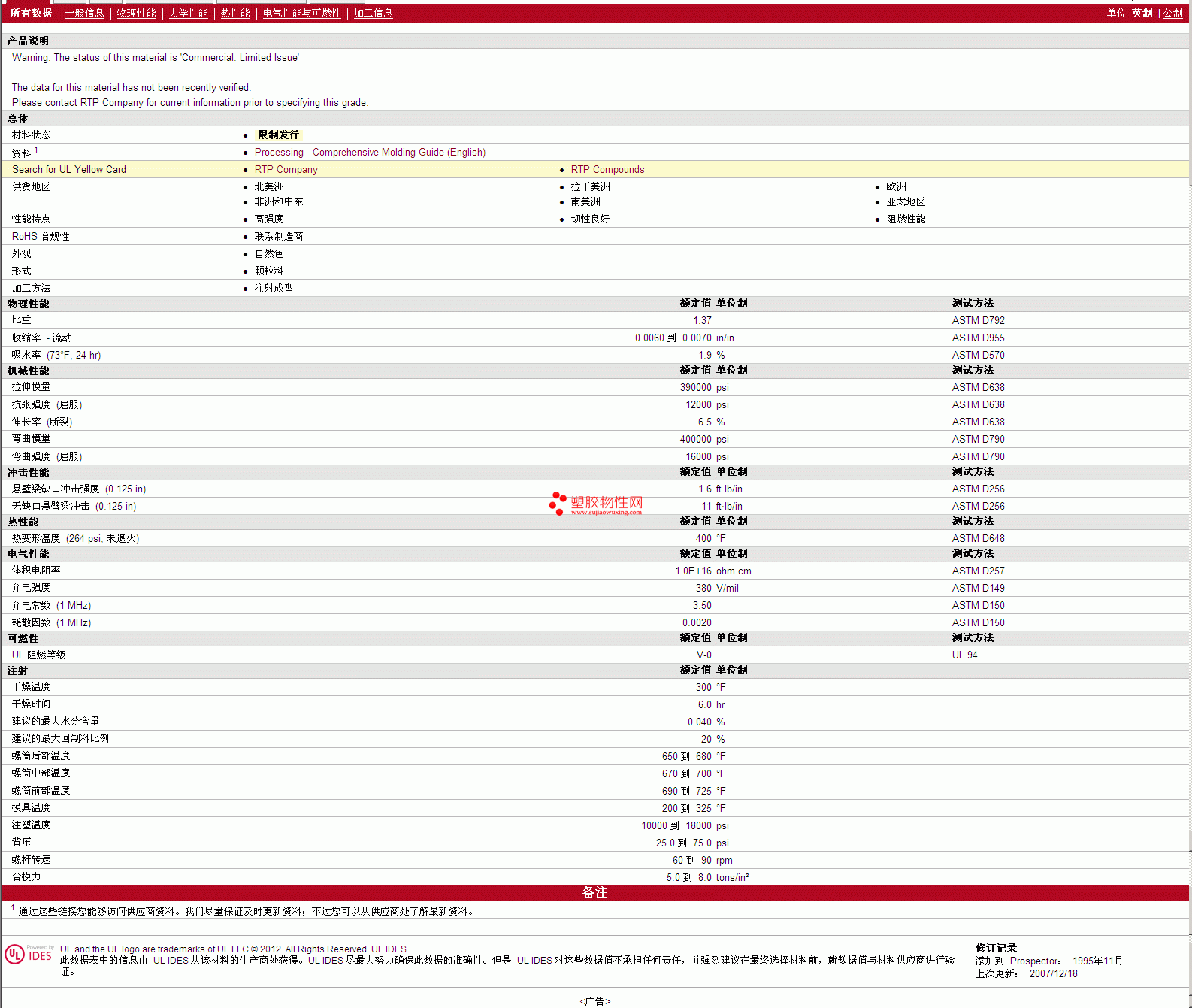Open the 一般信息 tab
The image size is (1192, 1008).
[x=84, y=13]
